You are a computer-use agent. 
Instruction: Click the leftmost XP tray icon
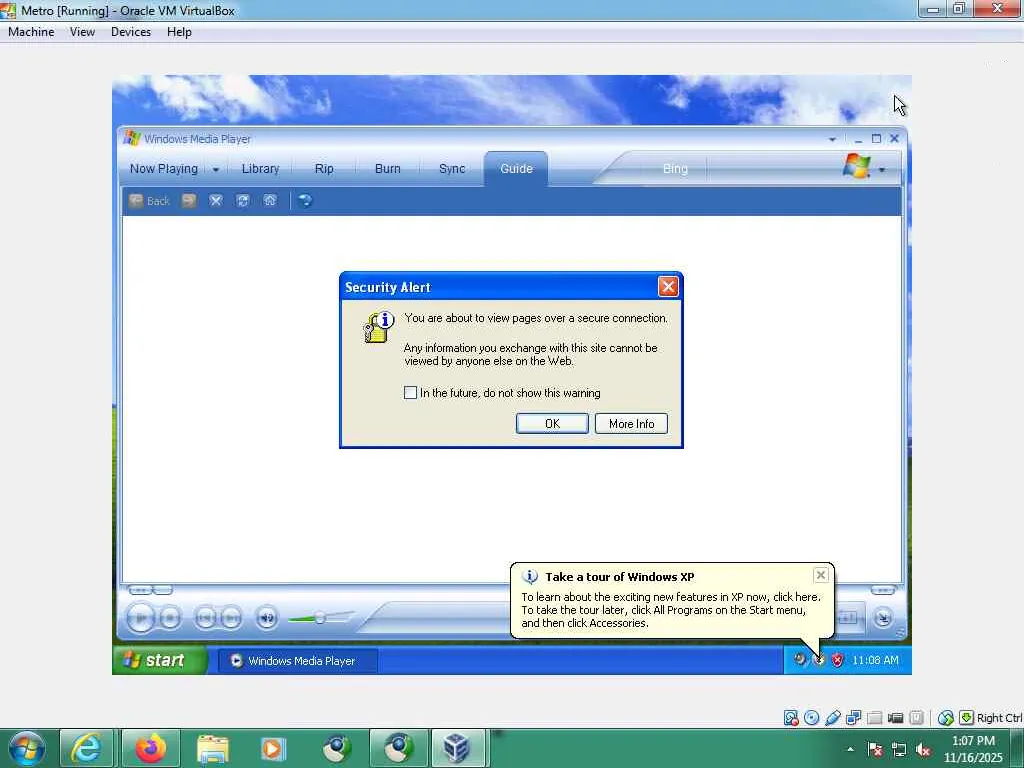799,660
